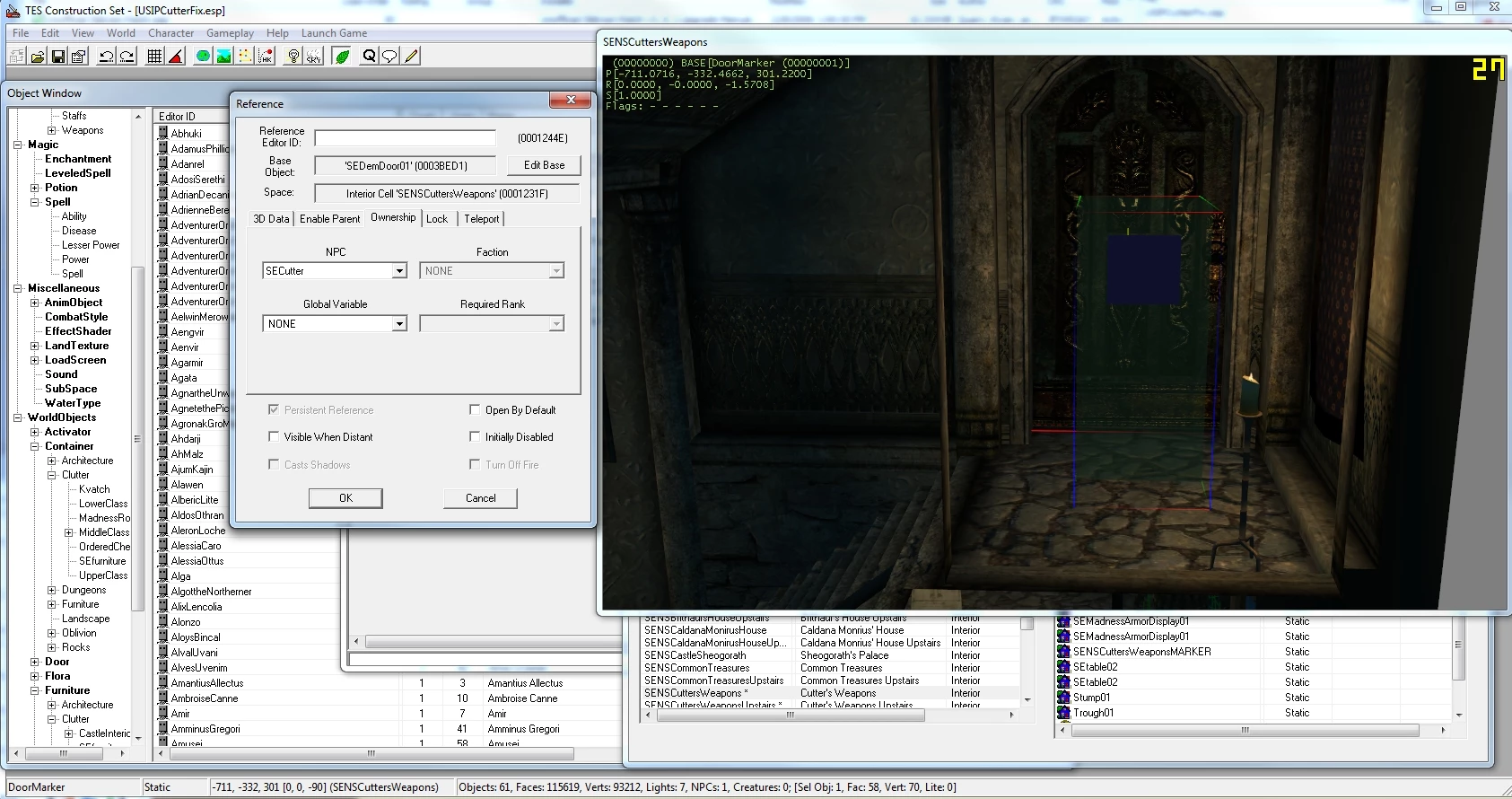Viewport: 1512px width, 799px height.
Task: Click the Editor ID column header
Action: 191,117
